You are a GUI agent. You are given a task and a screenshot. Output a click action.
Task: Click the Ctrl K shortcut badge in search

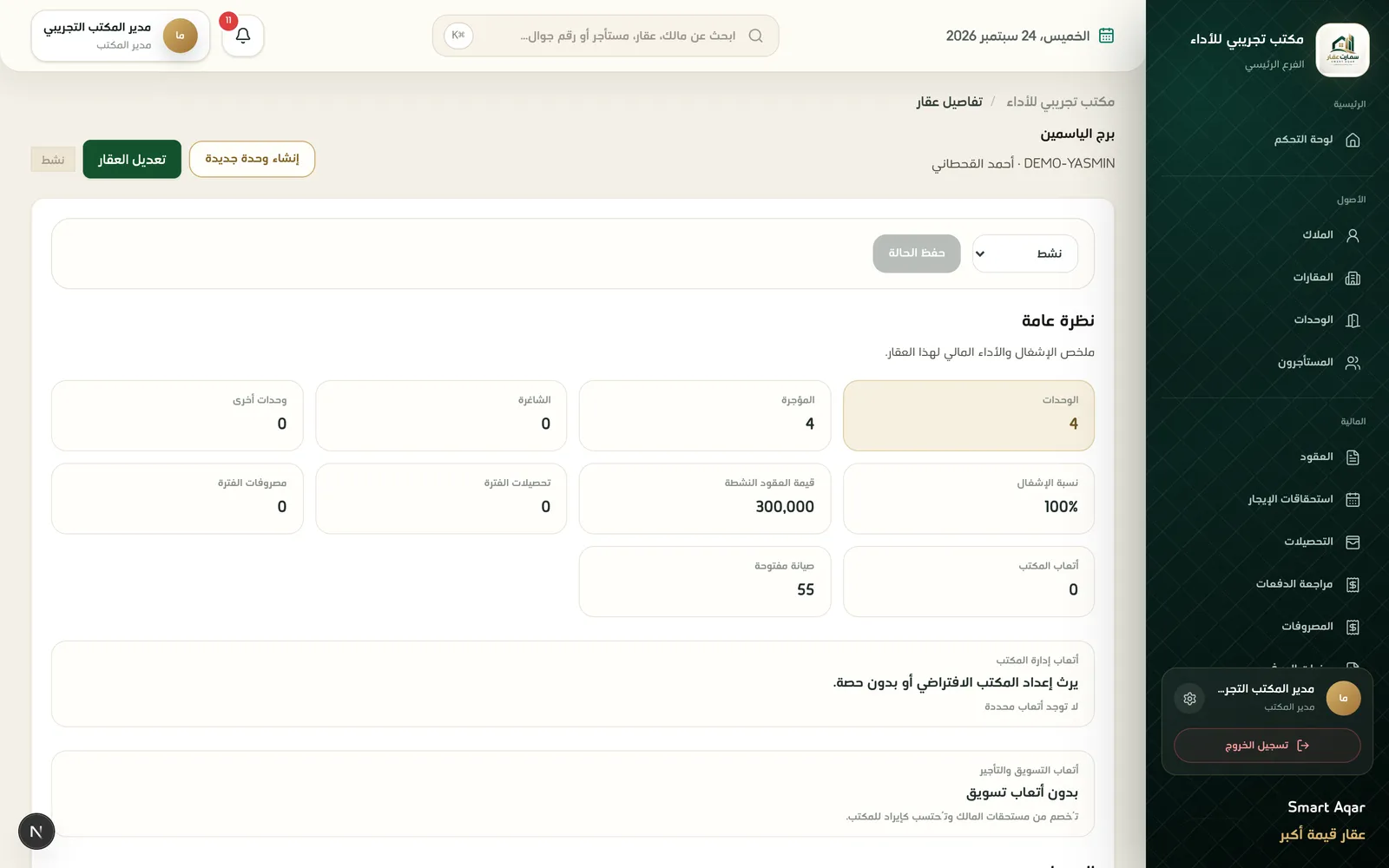[458, 36]
